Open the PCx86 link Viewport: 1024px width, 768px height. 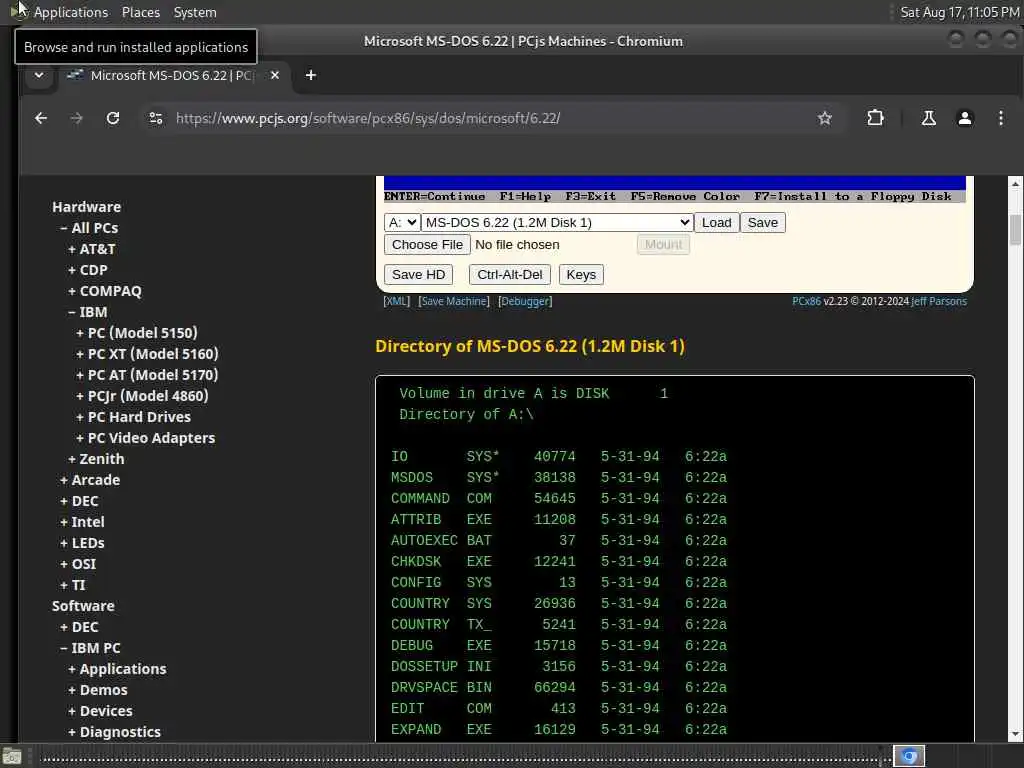[806, 301]
